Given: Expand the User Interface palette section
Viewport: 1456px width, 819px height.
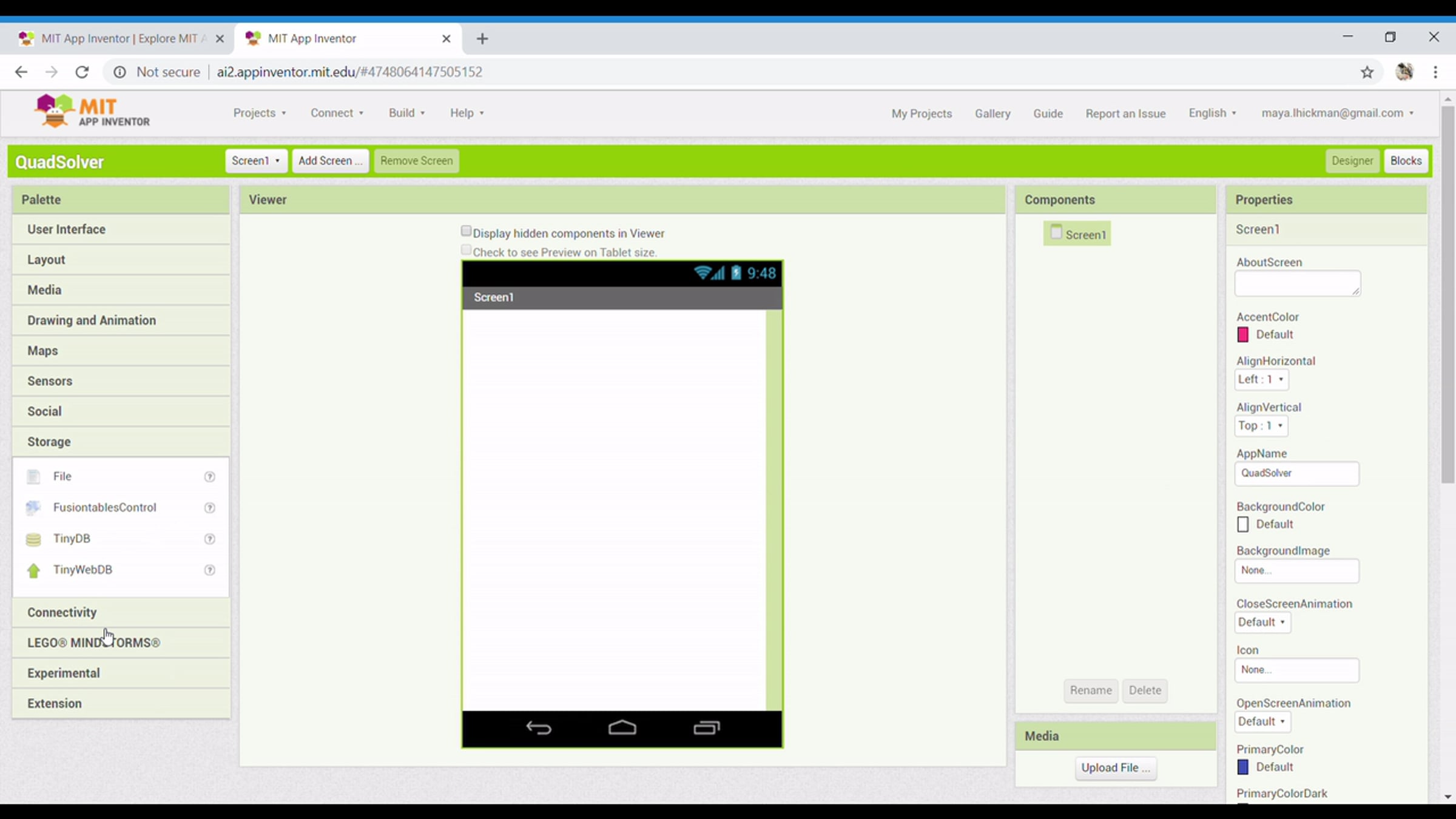Looking at the screenshot, I should click(x=121, y=229).
